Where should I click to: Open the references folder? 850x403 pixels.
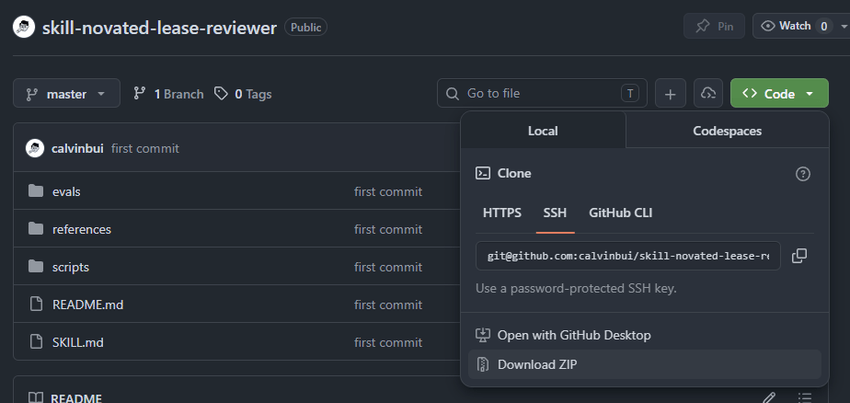pyautogui.click(x=81, y=229)
